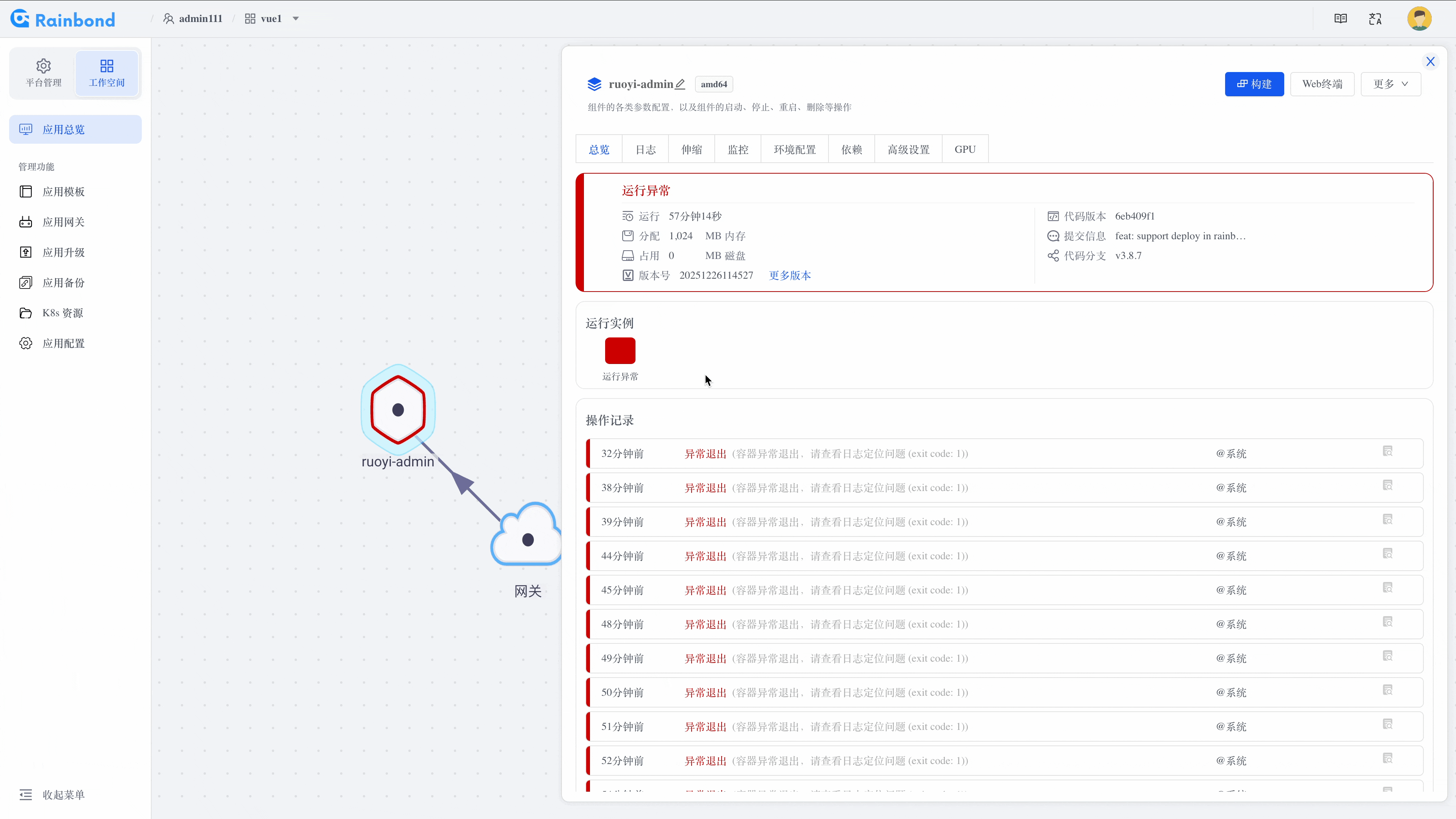Open 更多版本 link
Screen dimensions: 1456x819
(x=789, y=275)
